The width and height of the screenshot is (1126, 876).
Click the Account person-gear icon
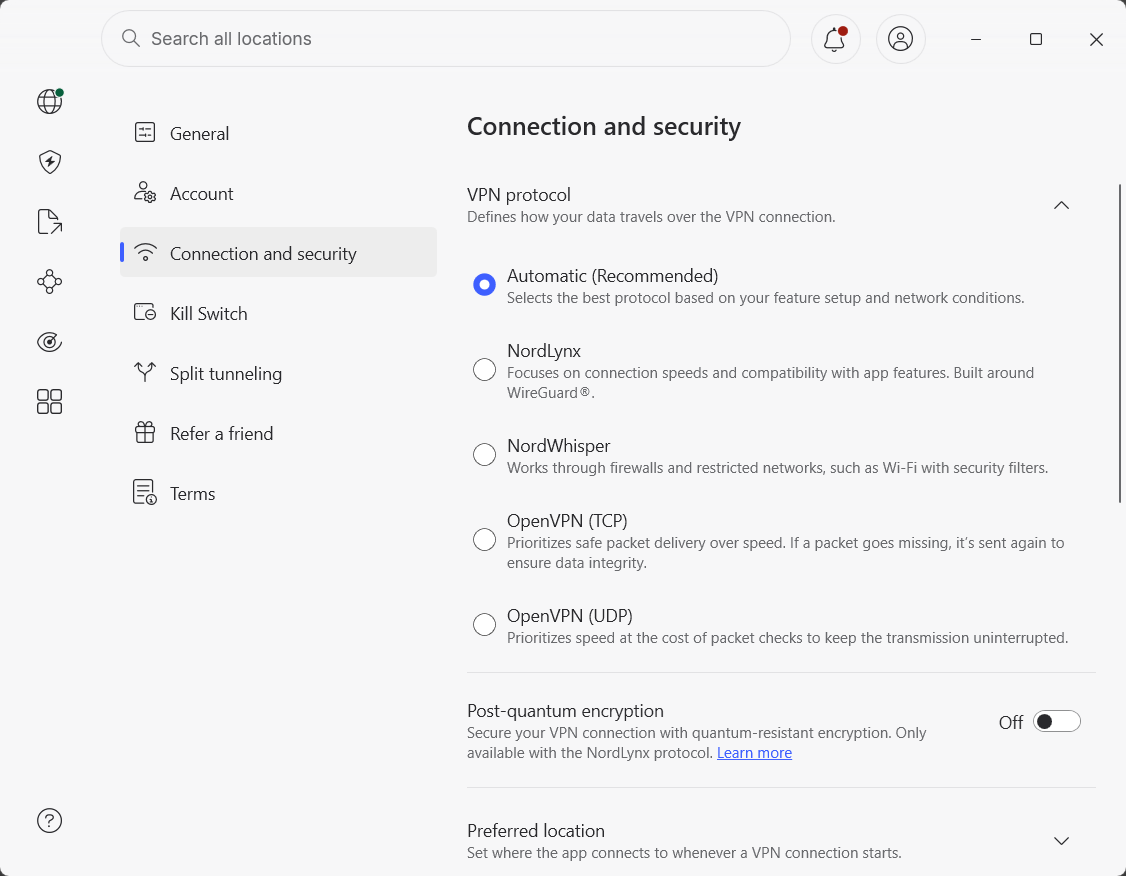pos(145,192)
